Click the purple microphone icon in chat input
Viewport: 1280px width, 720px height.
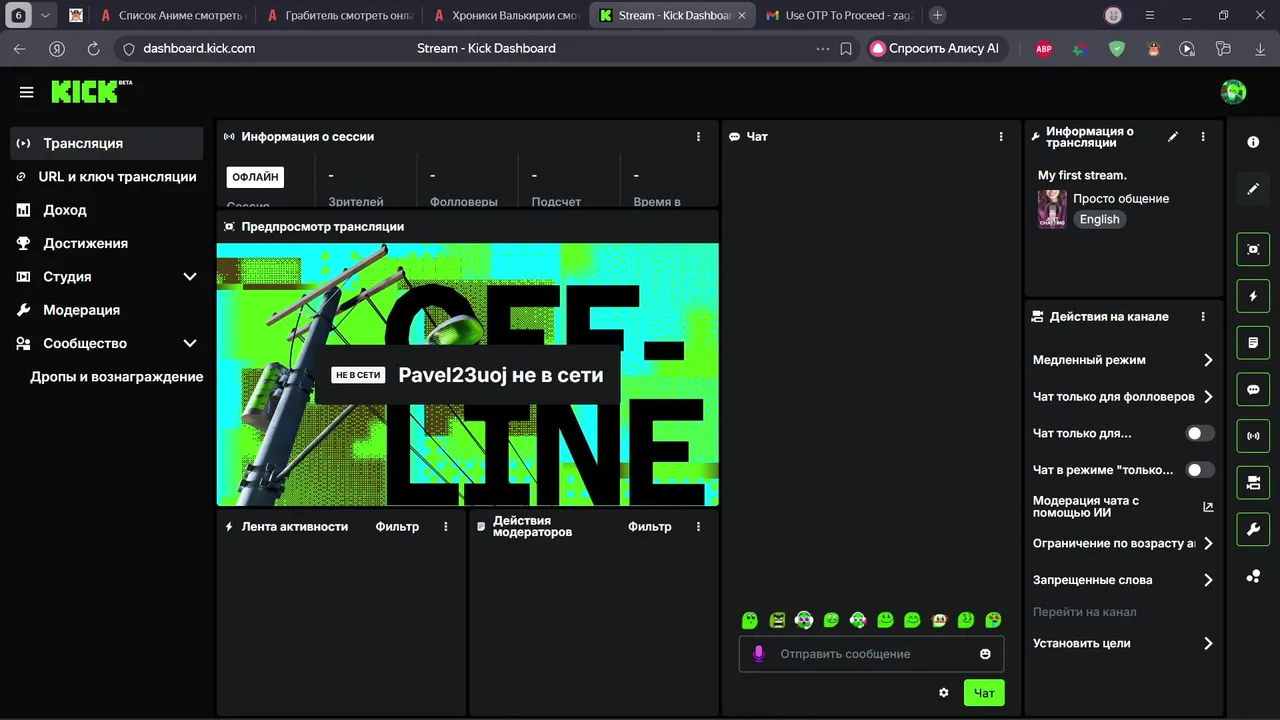[x=759, y=654]
